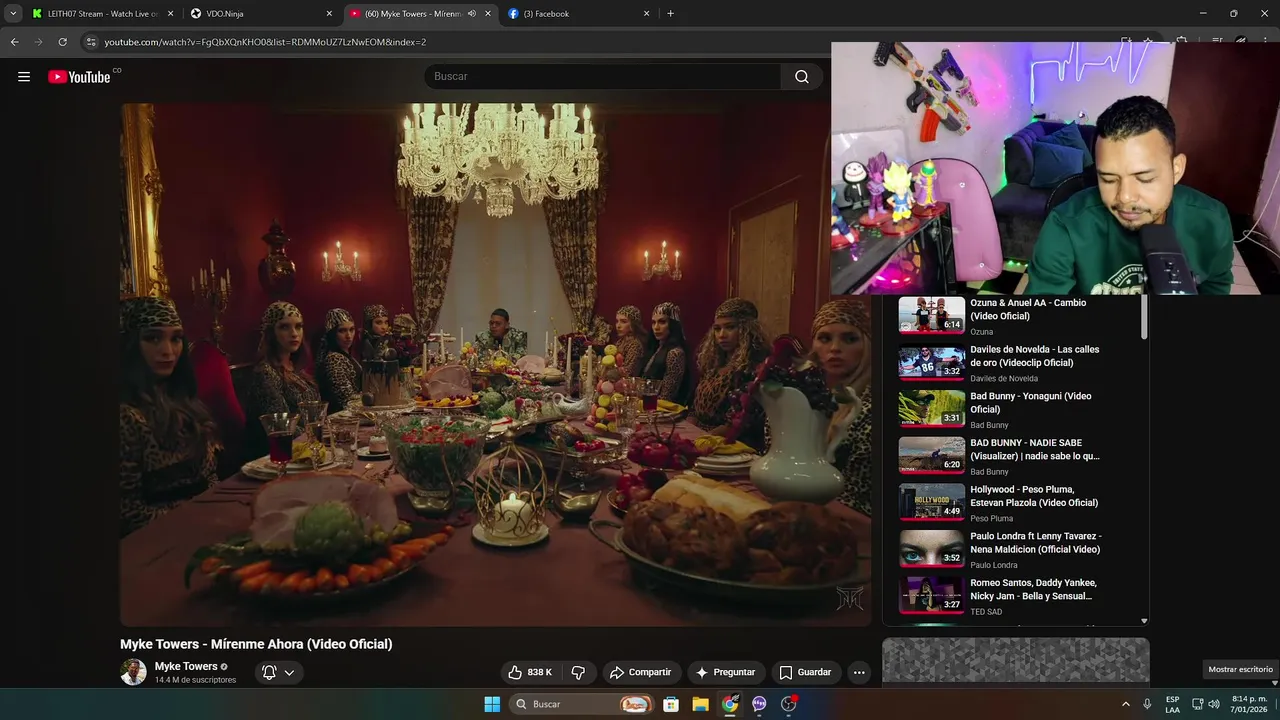Viewport: 1280px width, 720px height.
Task: Open the volume speaker tray icon
Action: (x=1214, y=704)
